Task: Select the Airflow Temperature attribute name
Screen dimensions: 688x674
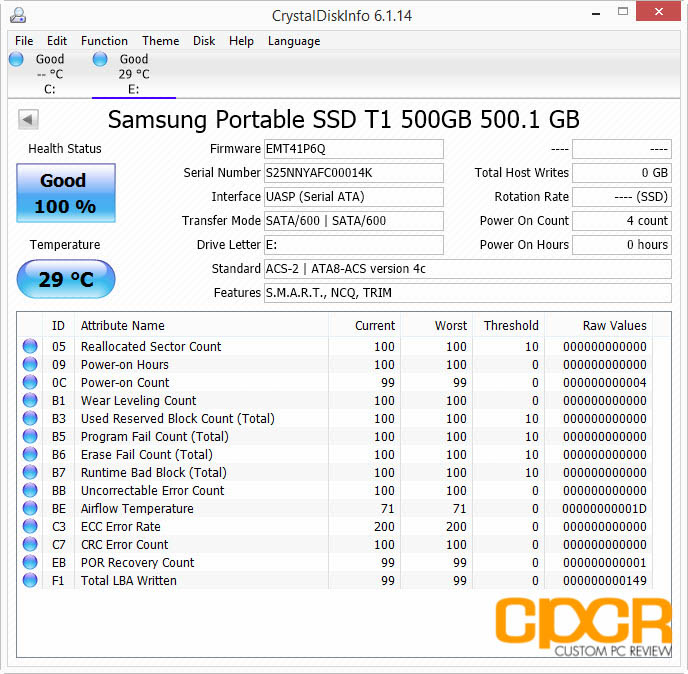Action: tap(137, 509)
